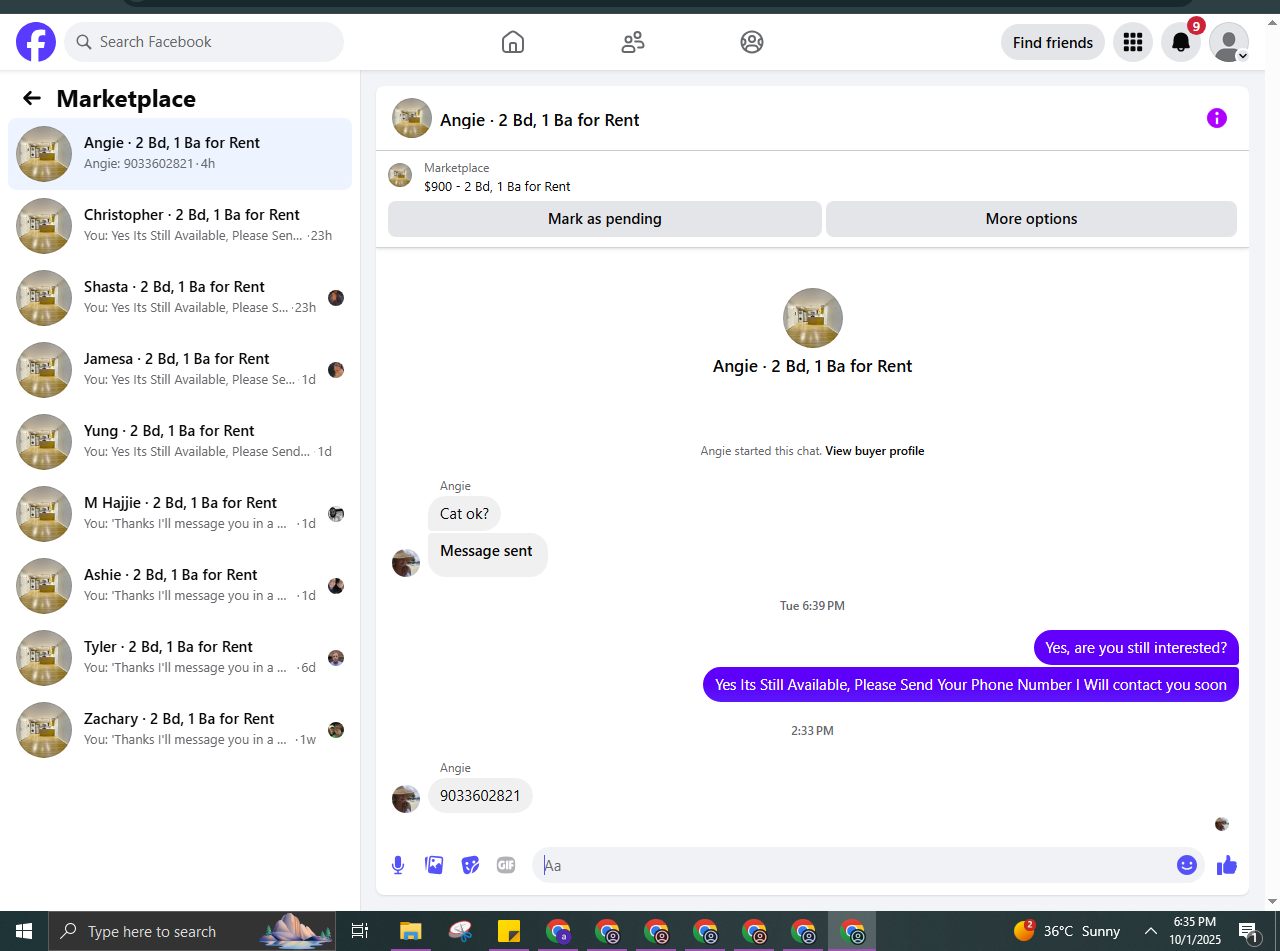Open the GIF picker

506,865
